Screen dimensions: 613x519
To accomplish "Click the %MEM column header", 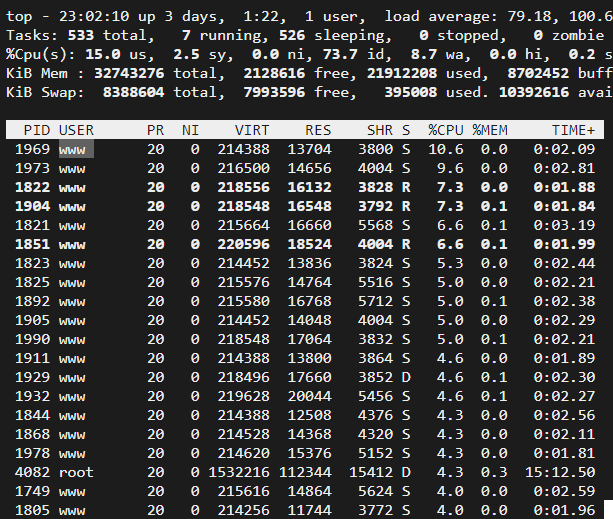I will point(490,130).
